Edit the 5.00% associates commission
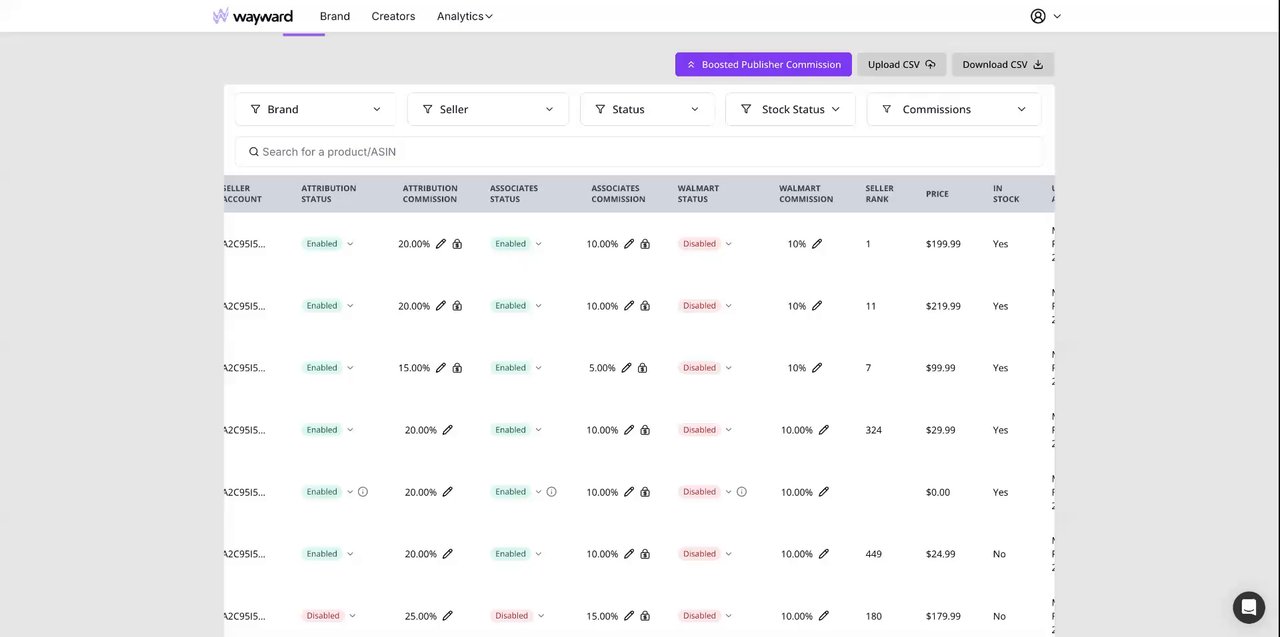 627,368
